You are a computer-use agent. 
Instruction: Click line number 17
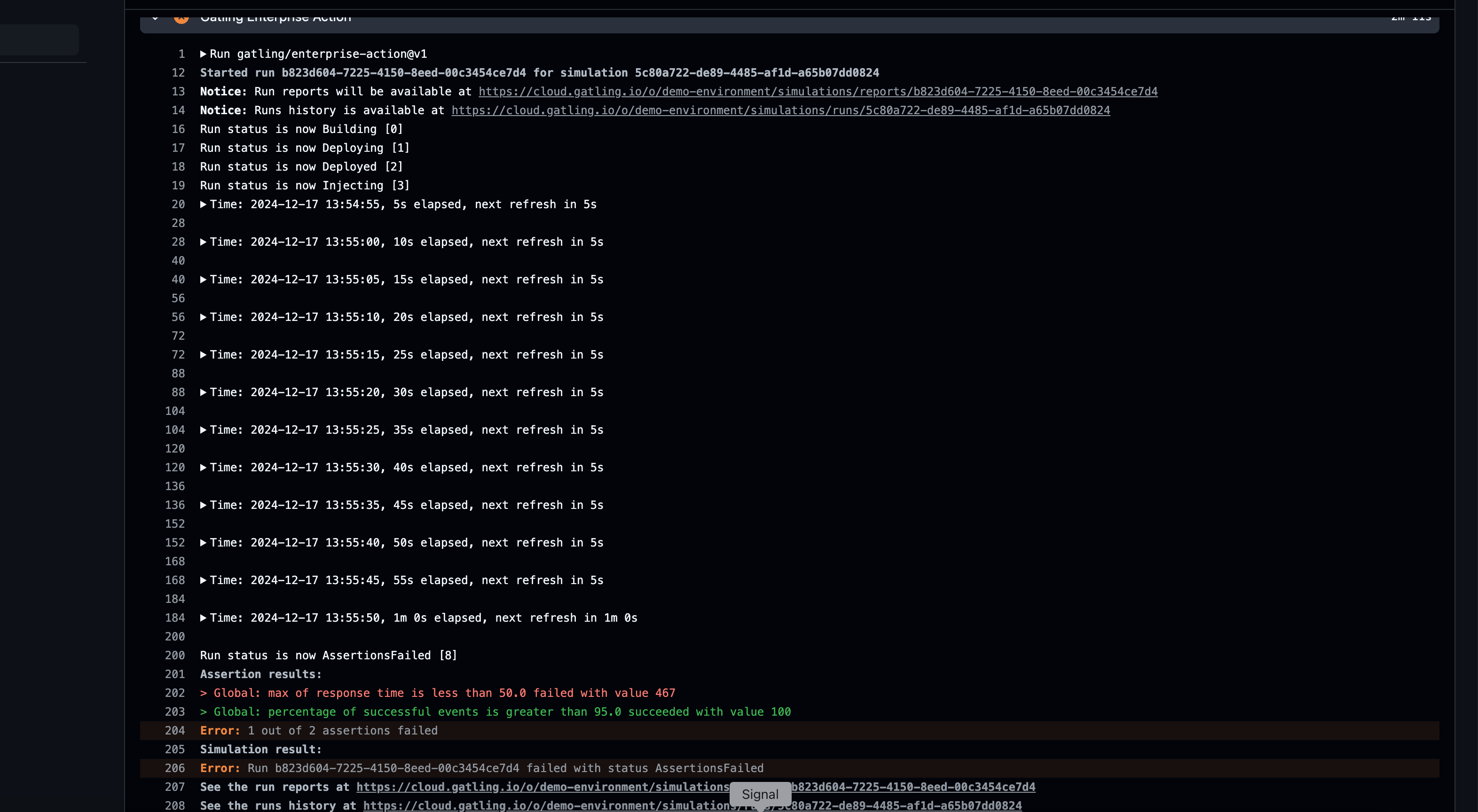point(178,148)
